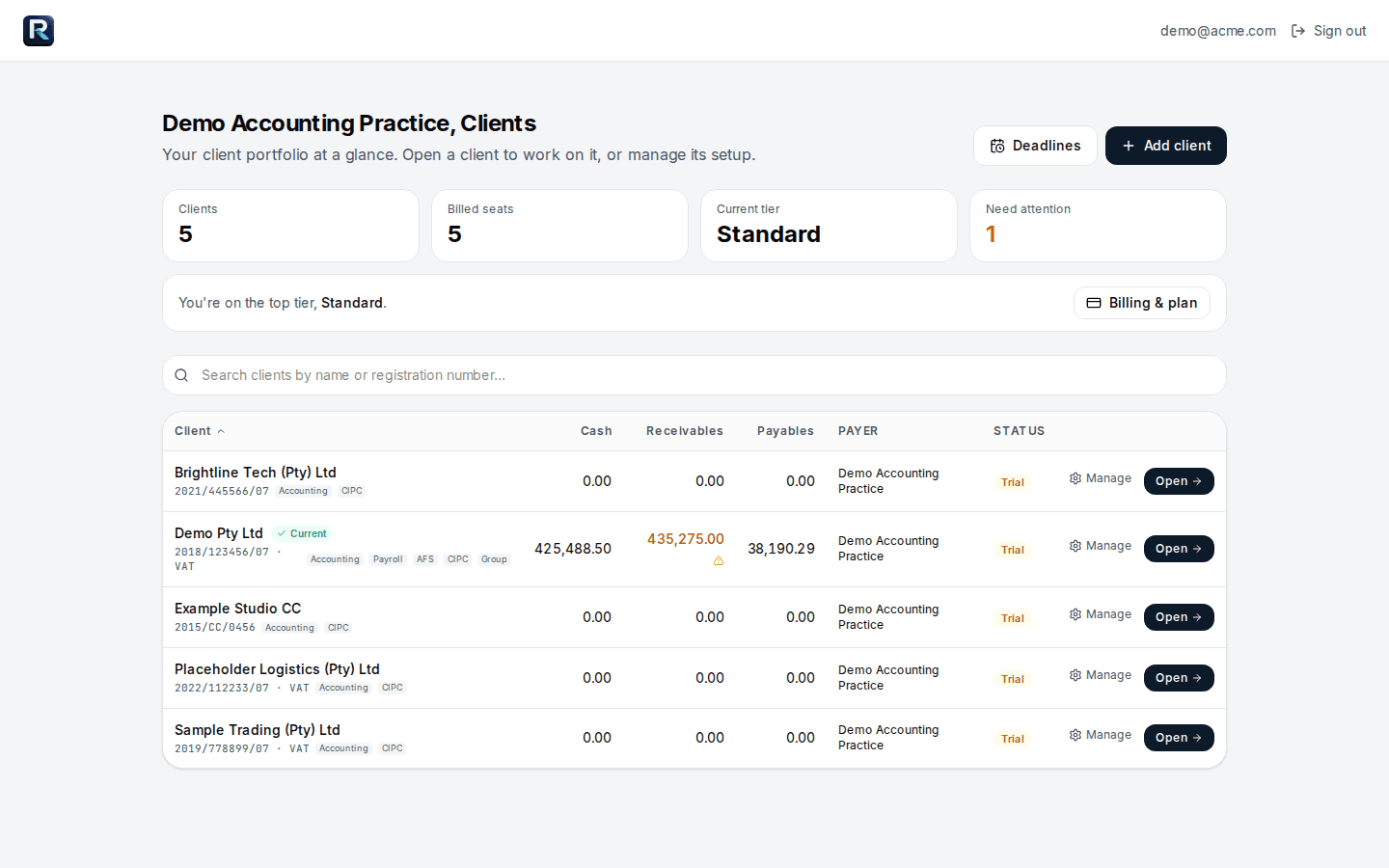The image size is (1389, 868).
Task: Add a new client
Action: 1166,146
